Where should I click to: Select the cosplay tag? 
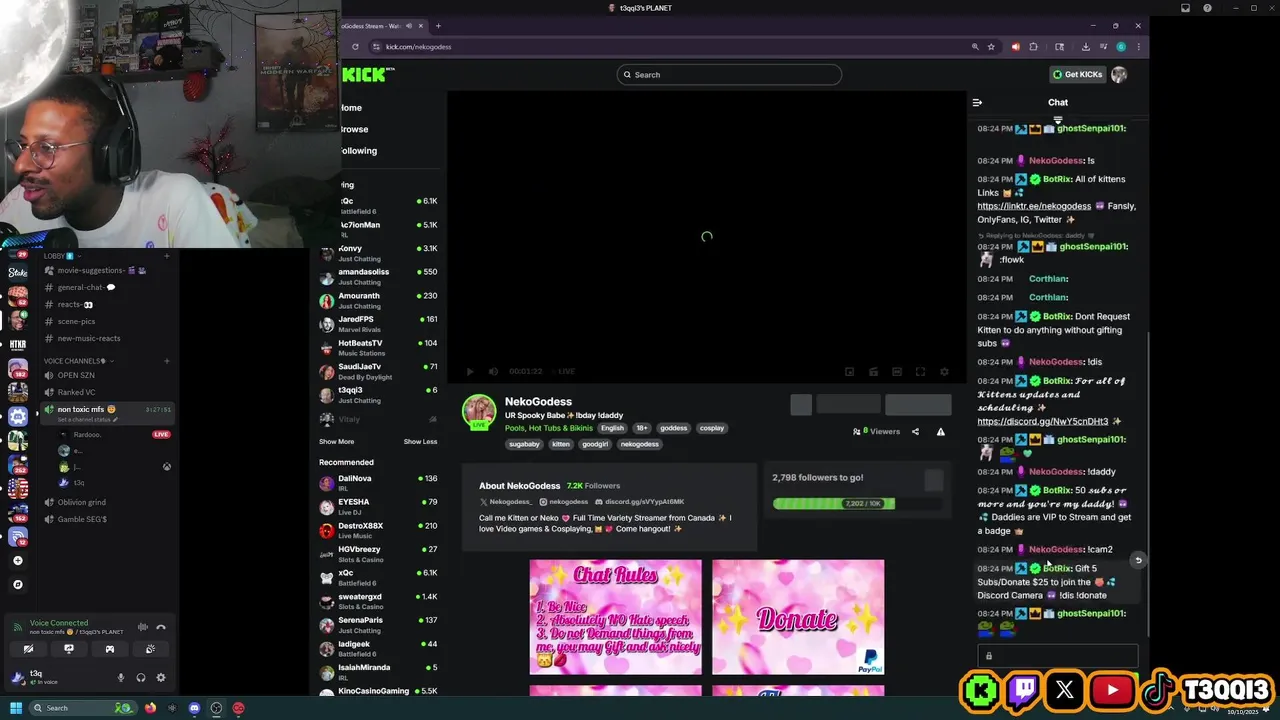point(712,428)
